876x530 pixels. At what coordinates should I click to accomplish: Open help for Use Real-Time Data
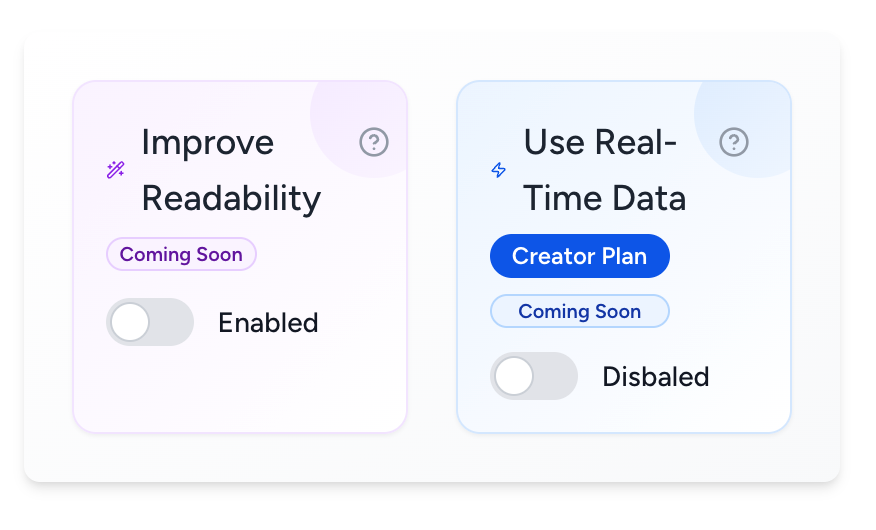[734, 142]
